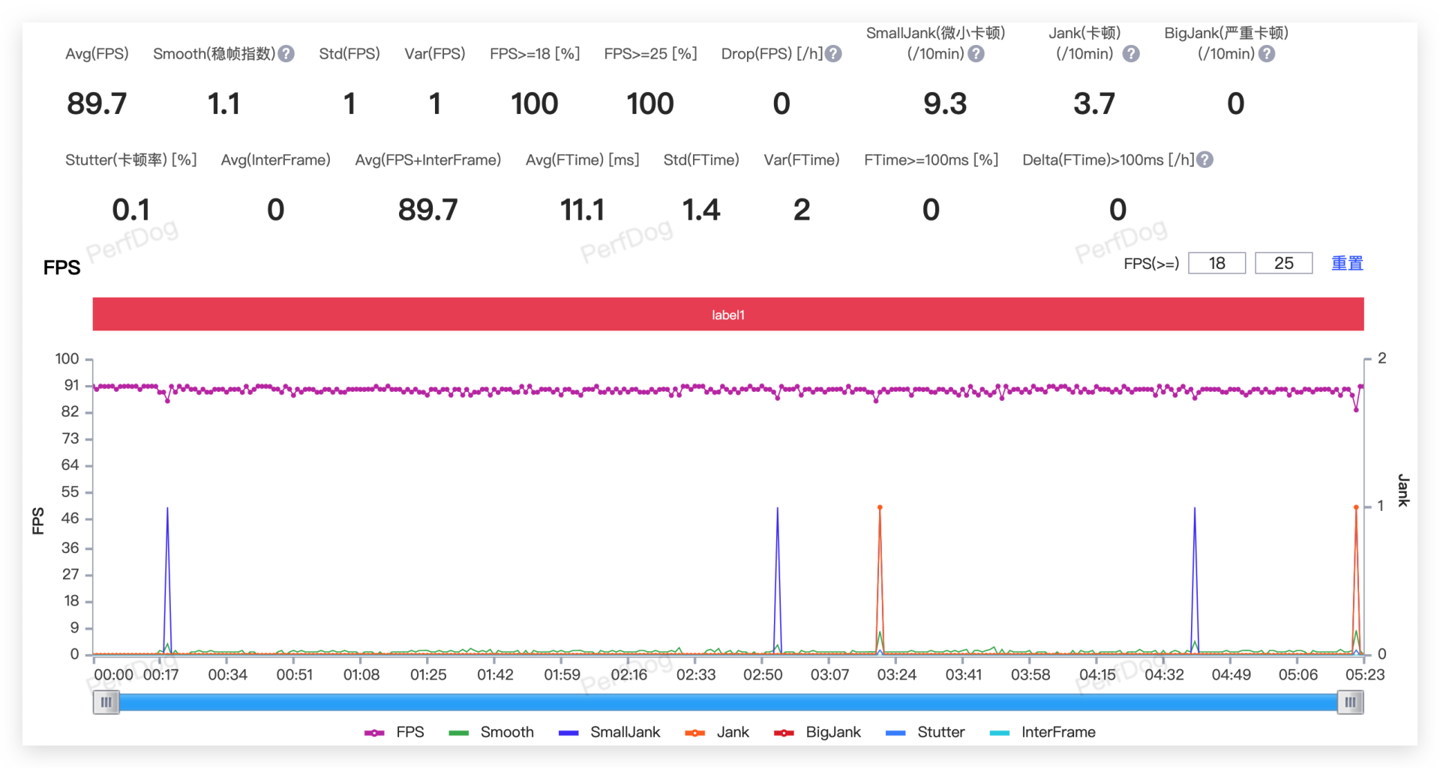
Task: Click help icon beside Smooth(稳帧指数)
Action: 286,54
